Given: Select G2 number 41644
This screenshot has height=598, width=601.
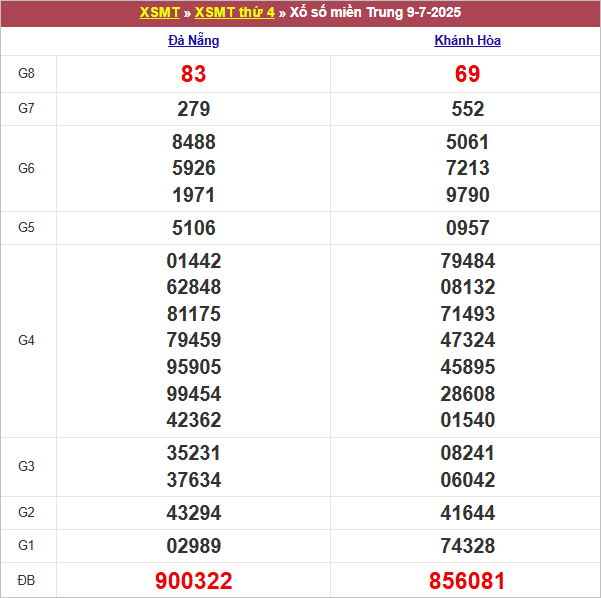Looking at the screenshot, I should pos(468,513).
